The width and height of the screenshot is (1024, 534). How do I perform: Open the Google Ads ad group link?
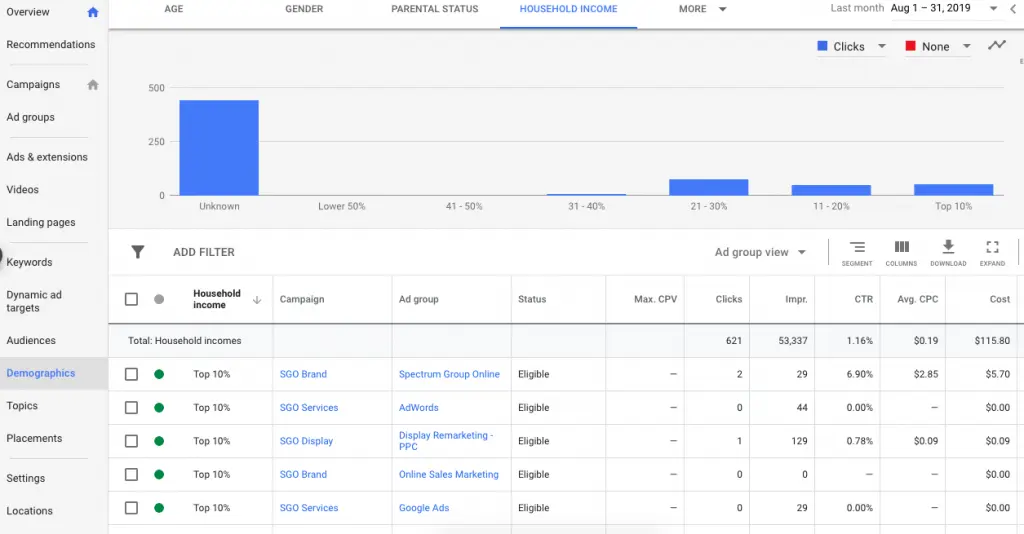424,508
